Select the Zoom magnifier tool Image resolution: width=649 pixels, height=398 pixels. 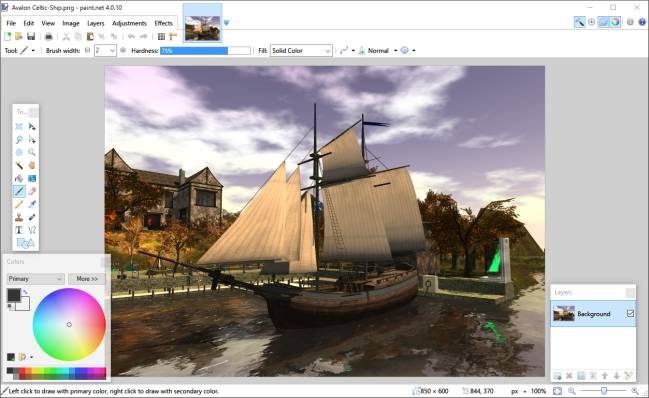click(32, 152)
